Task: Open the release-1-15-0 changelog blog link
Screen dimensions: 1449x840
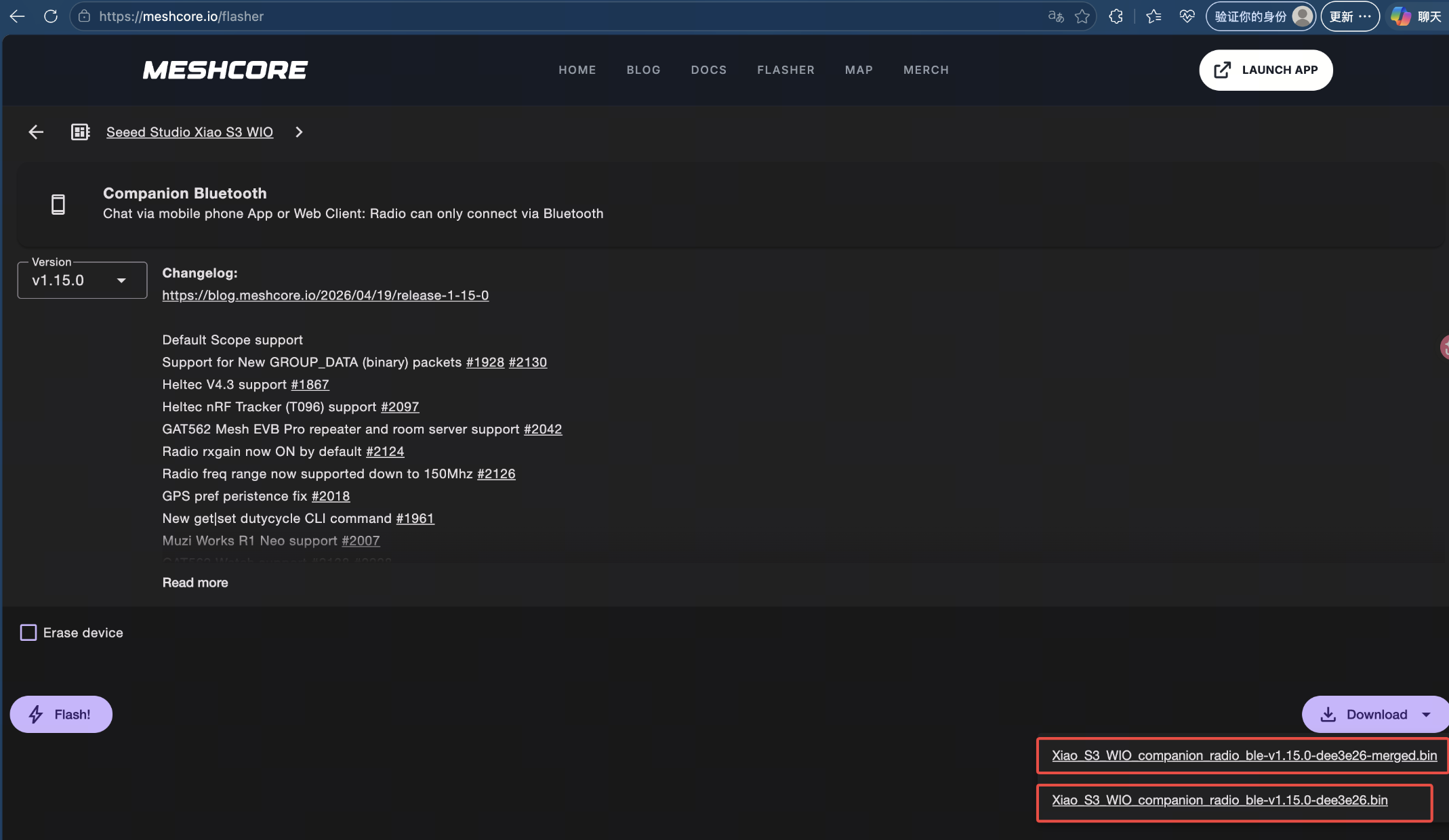Action: (x=325, y=295)
